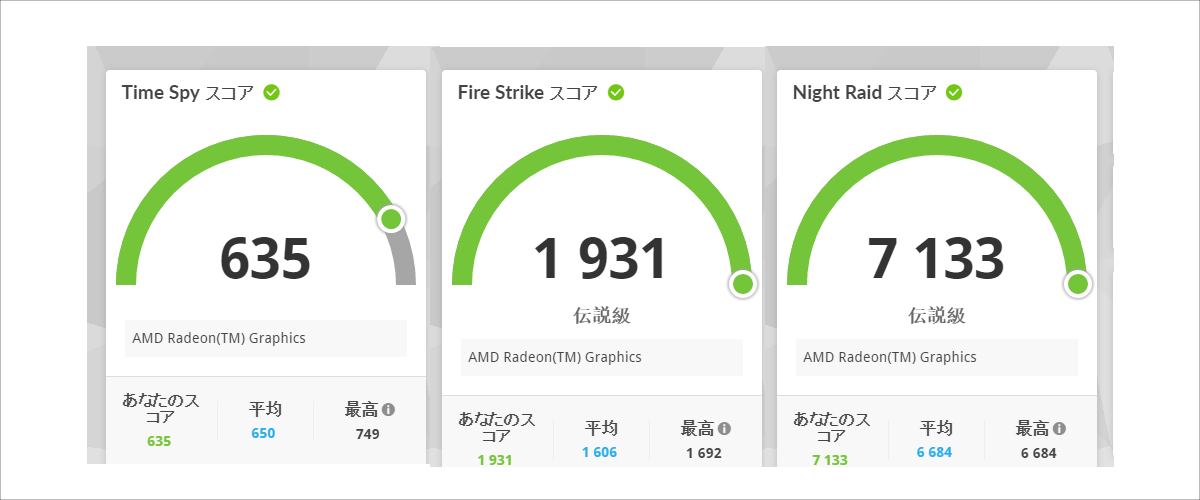This screenshot has height=500, width=1200.
Task: Select the Time Spy スコア title
Action: [x=188, y=93]
